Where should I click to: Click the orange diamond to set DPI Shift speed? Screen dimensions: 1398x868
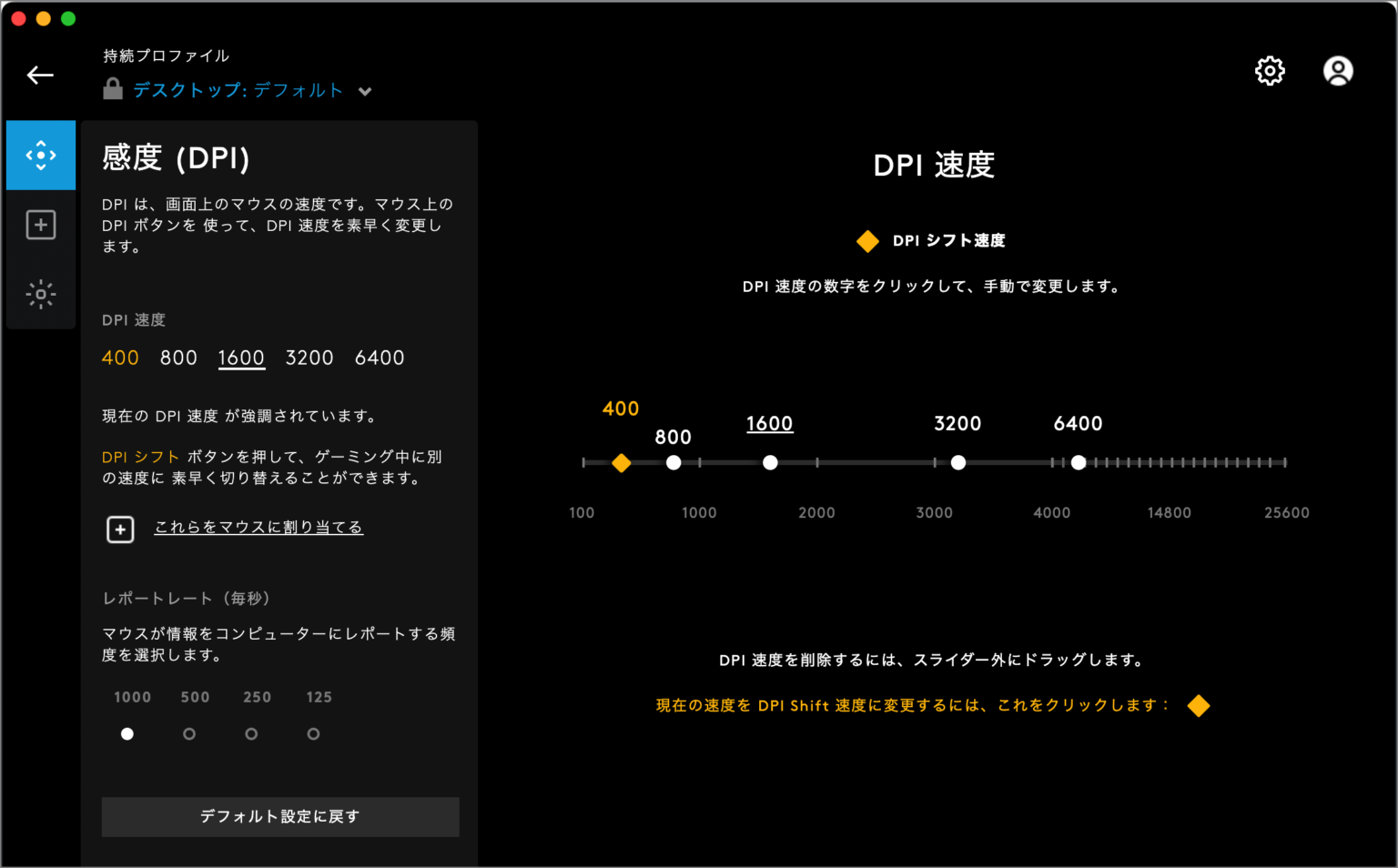pos(1199,705)
